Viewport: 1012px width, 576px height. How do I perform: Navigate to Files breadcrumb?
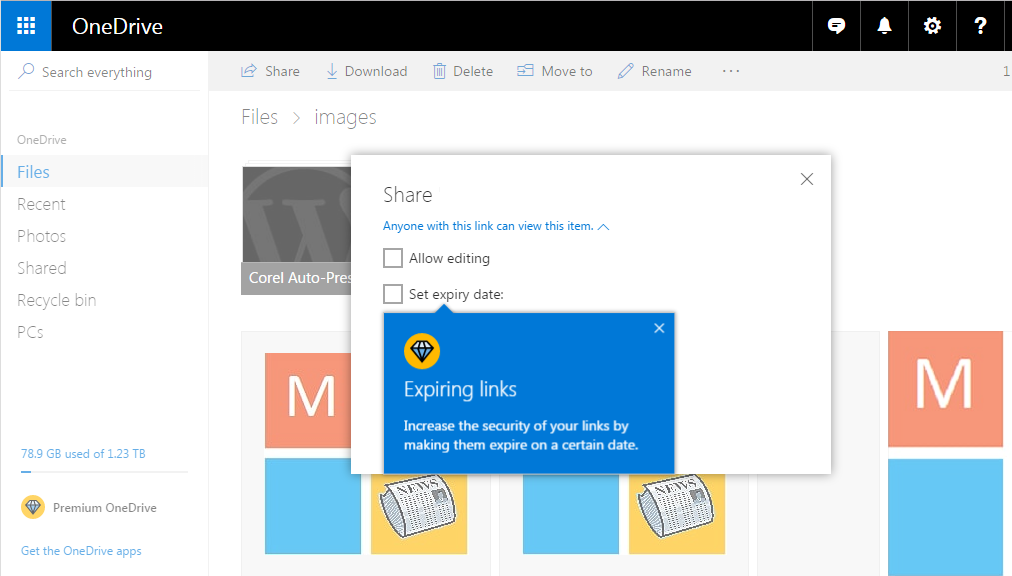tap(259, 117)
